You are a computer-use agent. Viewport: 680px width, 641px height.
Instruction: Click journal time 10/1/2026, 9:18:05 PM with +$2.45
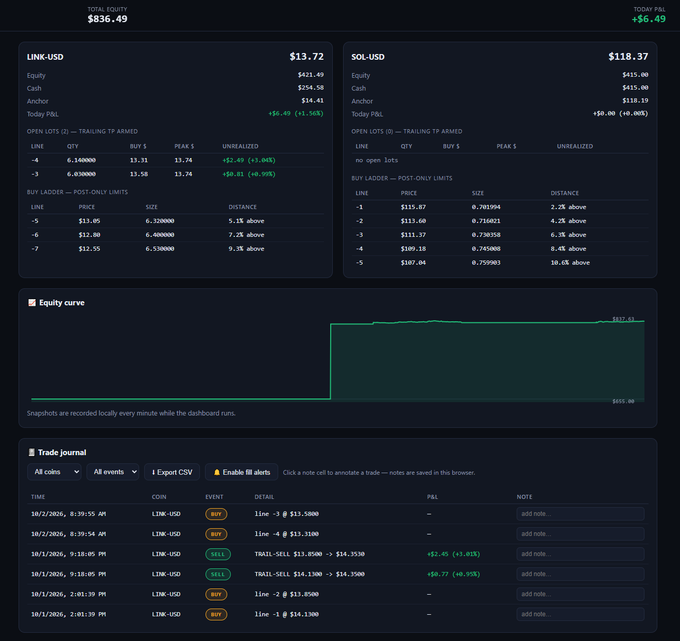click(69, 554)
